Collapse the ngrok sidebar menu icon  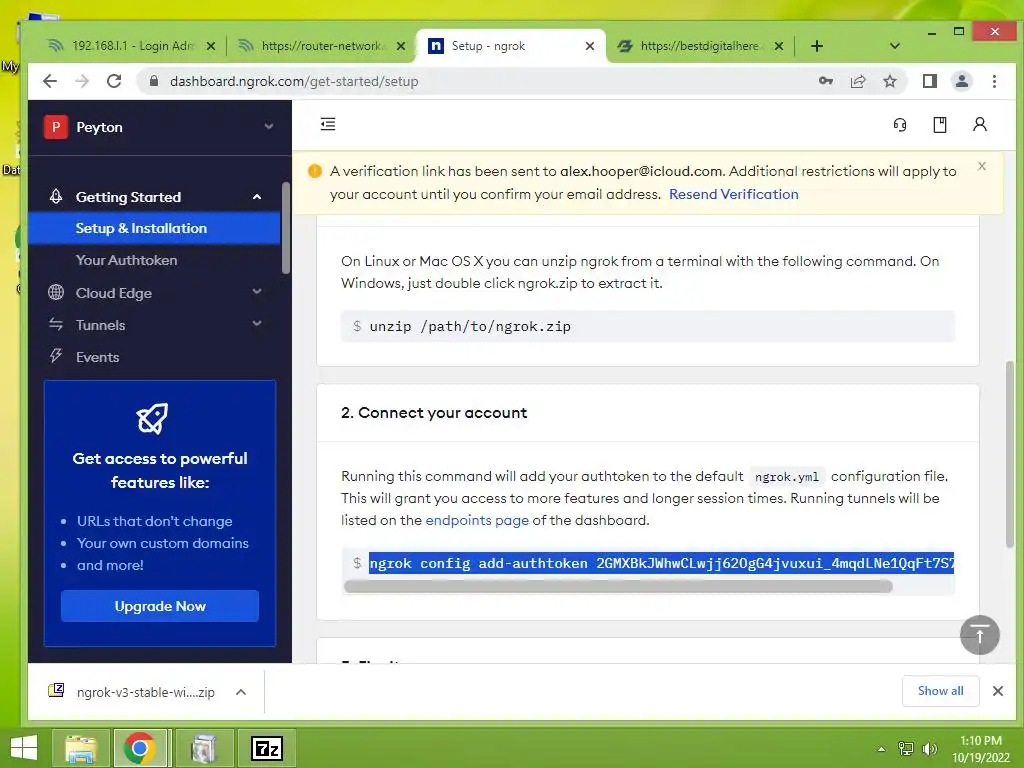click(328, 124)
